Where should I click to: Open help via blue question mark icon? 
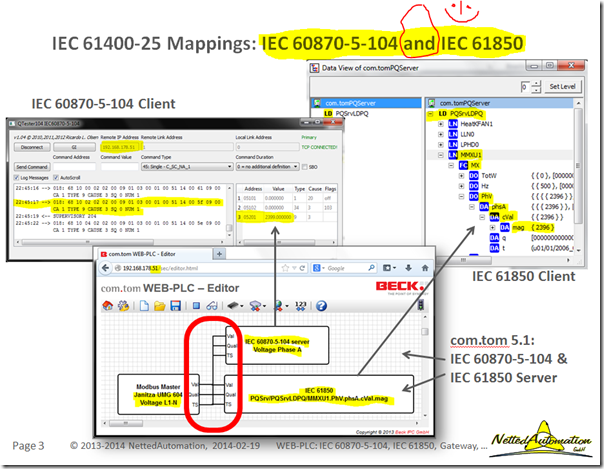321,306
